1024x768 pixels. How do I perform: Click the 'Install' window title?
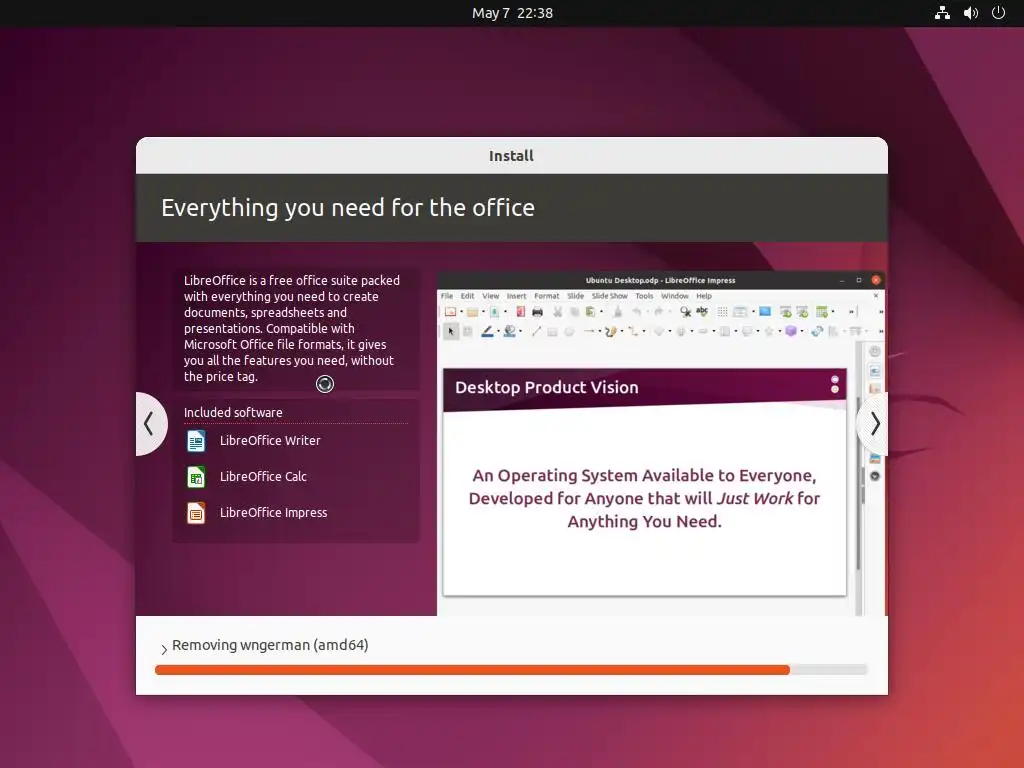pyautogui.click(x=511, y=155)
